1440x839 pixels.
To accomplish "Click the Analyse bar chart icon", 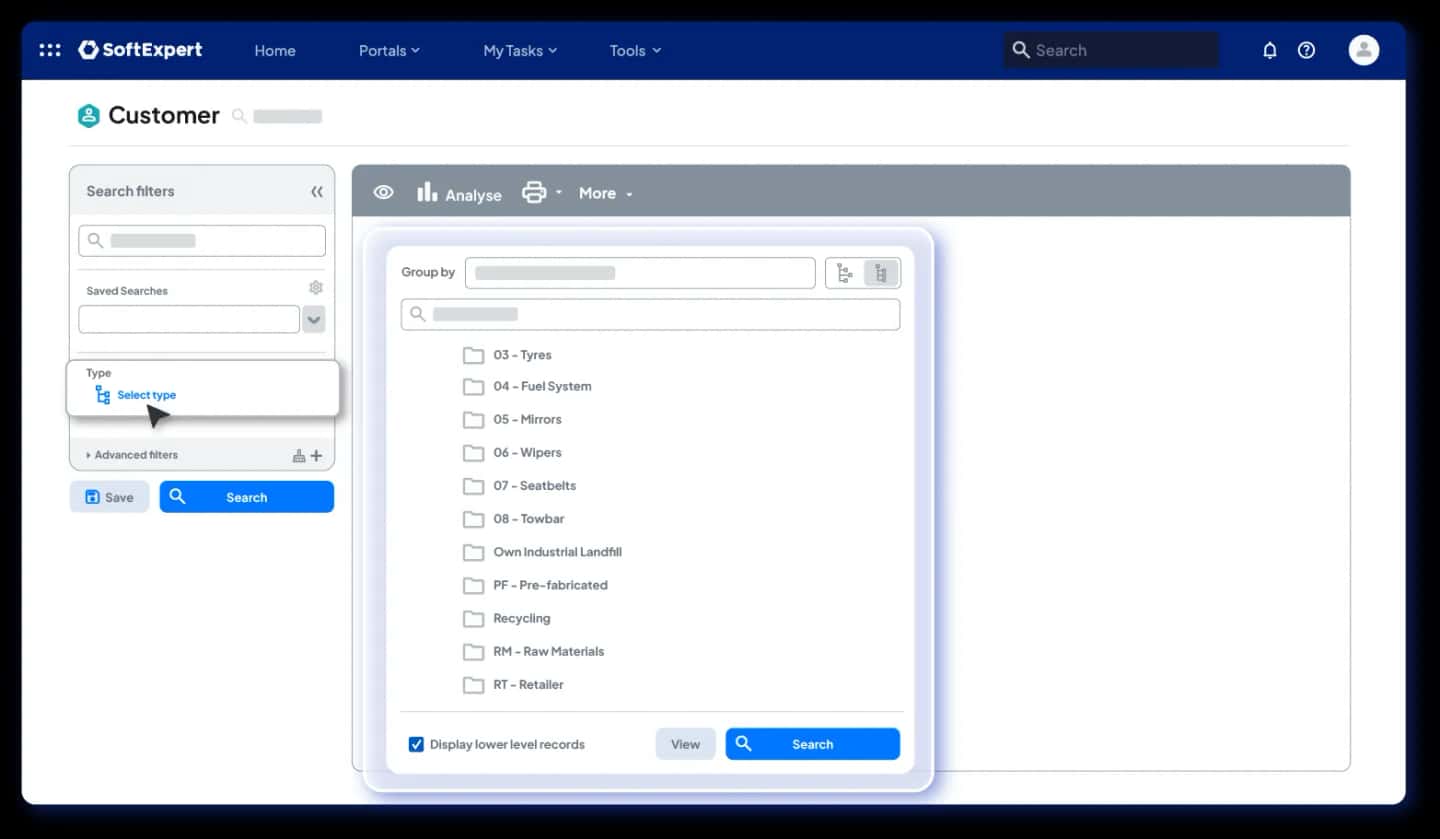I will pos(427,192).
